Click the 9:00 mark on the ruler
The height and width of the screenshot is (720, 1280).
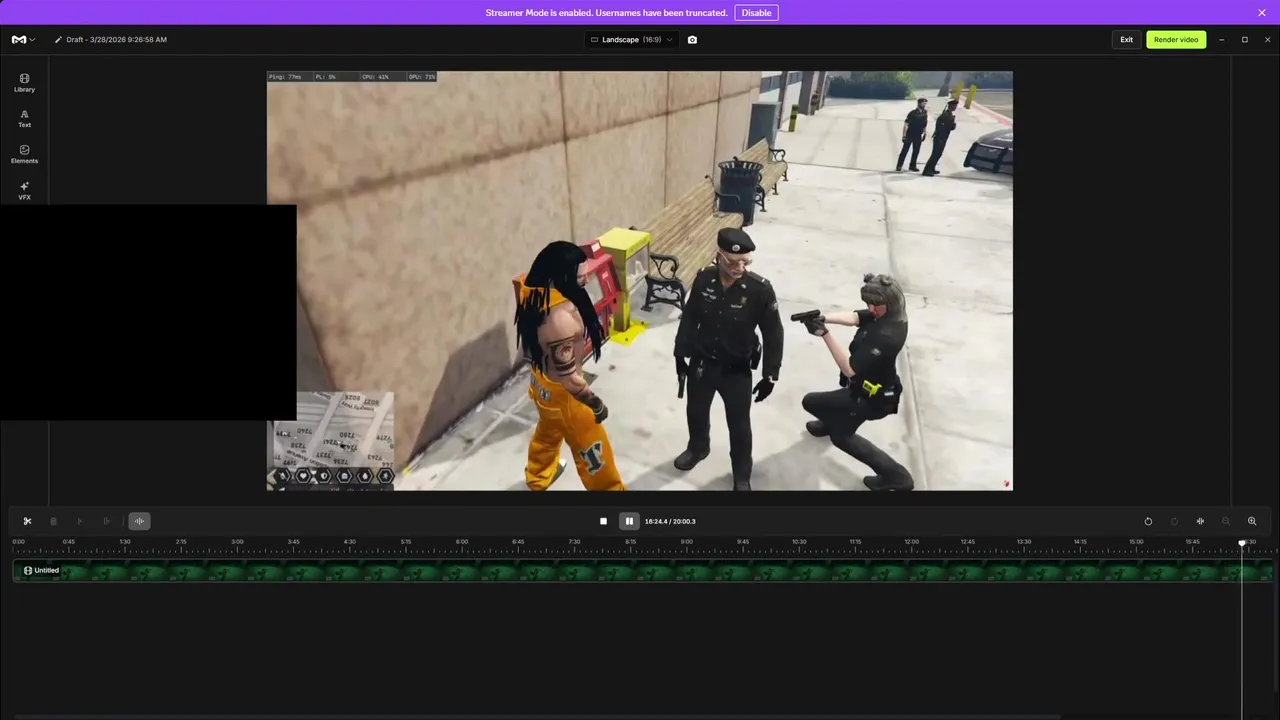pyautogui.click(x=686, y=542)
